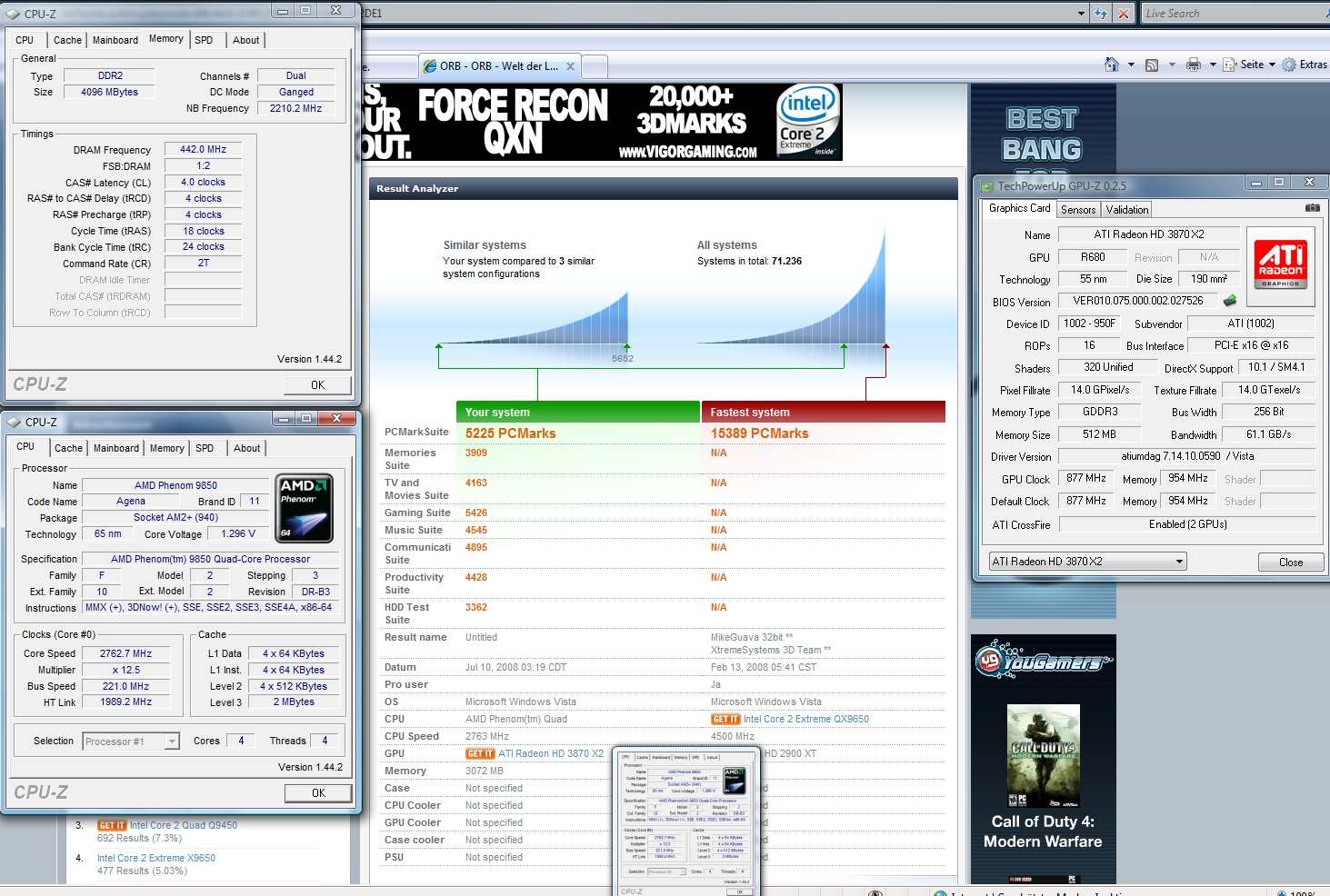Click the Close button in GPU-Z
1330x896 pixels.
[x=1291, y=562]
